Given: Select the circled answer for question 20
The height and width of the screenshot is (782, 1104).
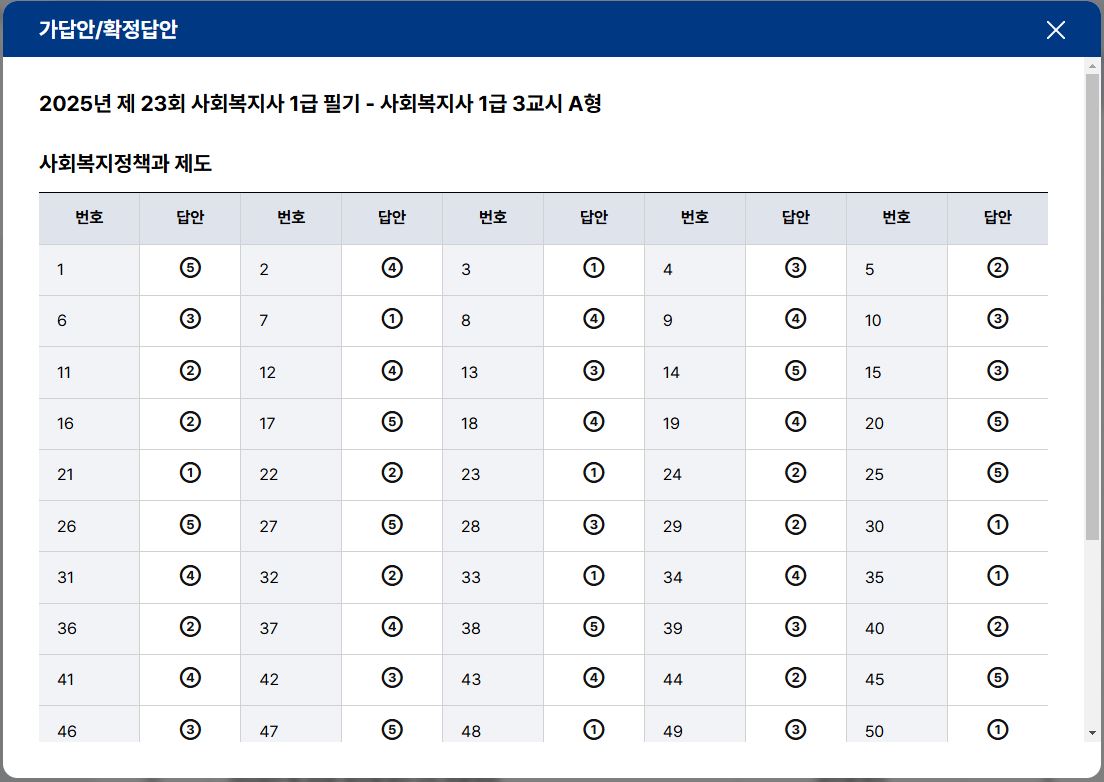Looking at the screenshot, I should (997, 422).
